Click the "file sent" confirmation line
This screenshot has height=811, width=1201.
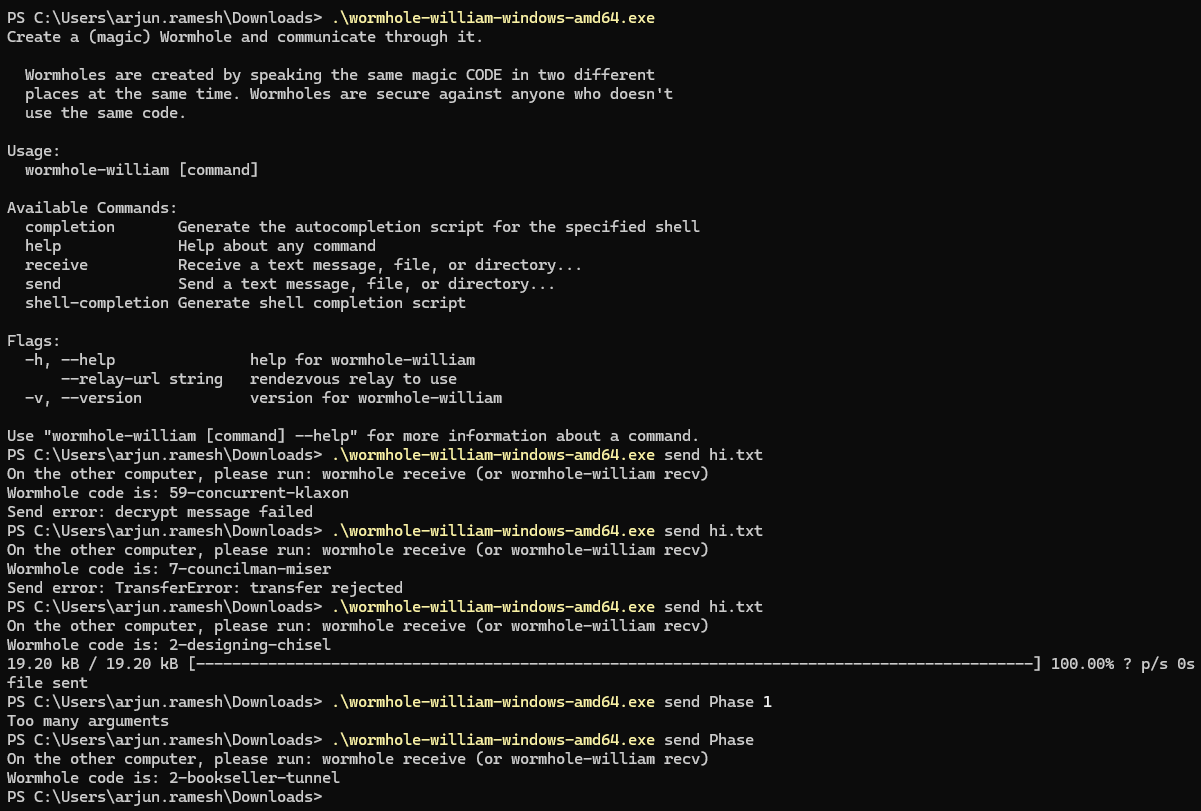click(47, 683)
